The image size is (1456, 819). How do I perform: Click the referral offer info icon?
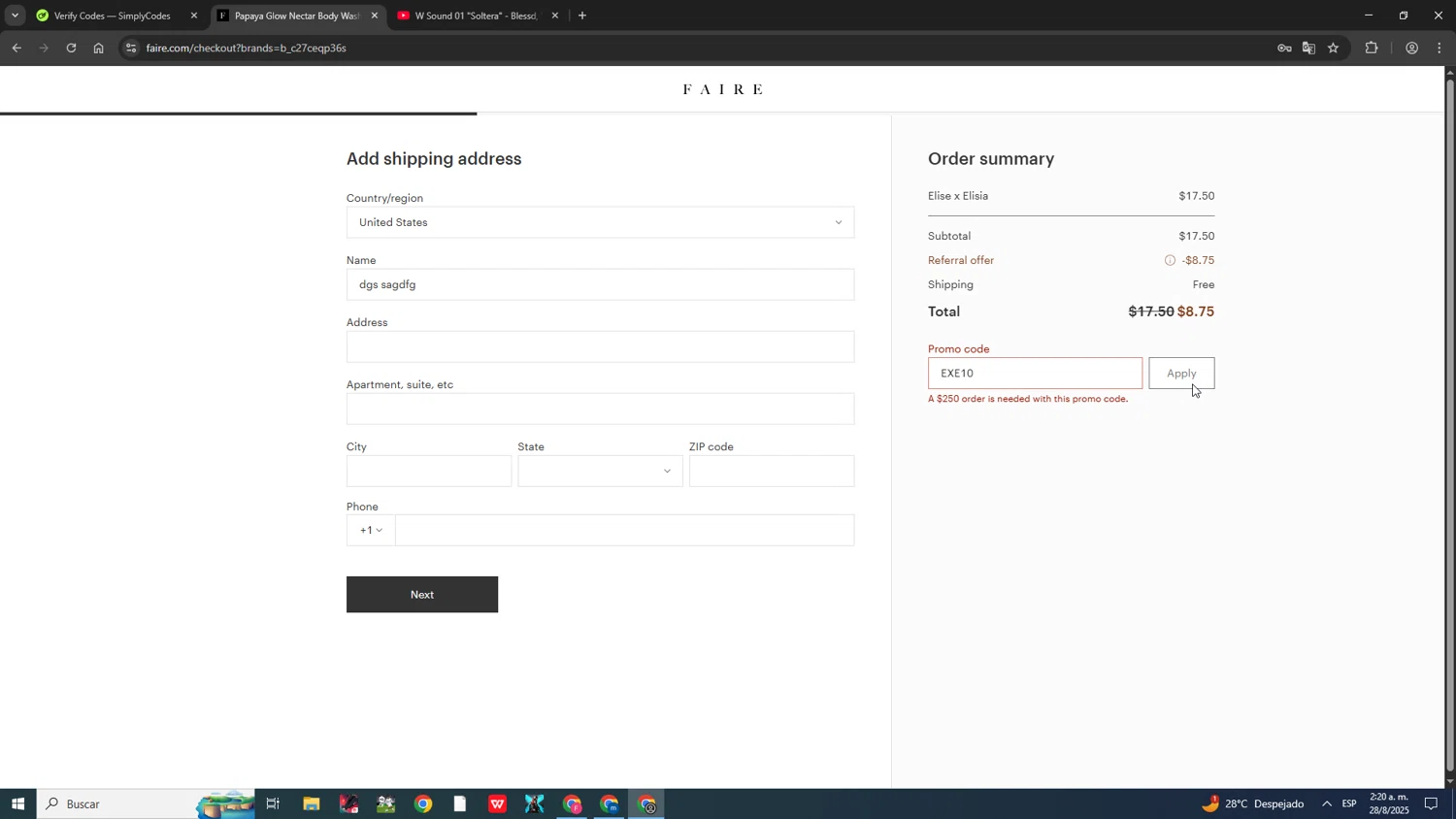1170,260
